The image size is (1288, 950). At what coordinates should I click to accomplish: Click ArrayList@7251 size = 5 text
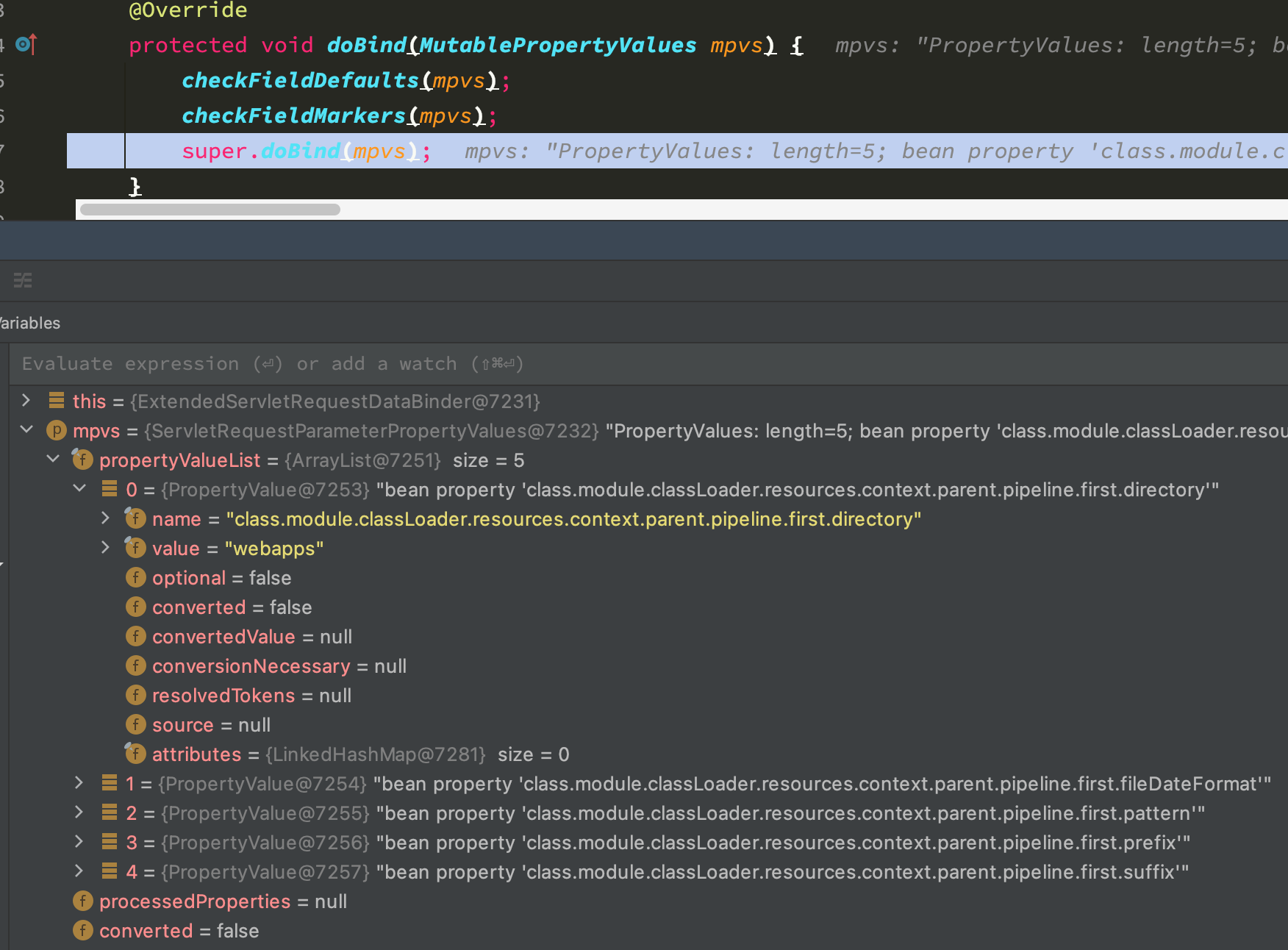point(404,460)
